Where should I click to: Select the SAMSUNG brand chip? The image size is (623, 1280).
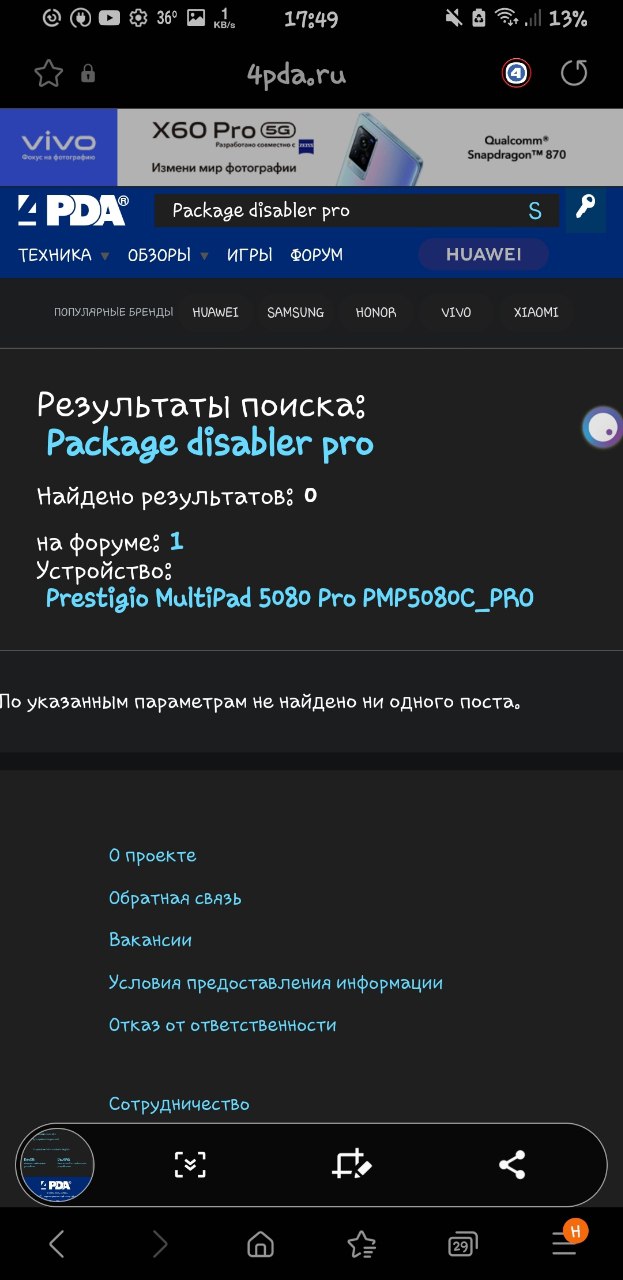[x=295, y=312]
